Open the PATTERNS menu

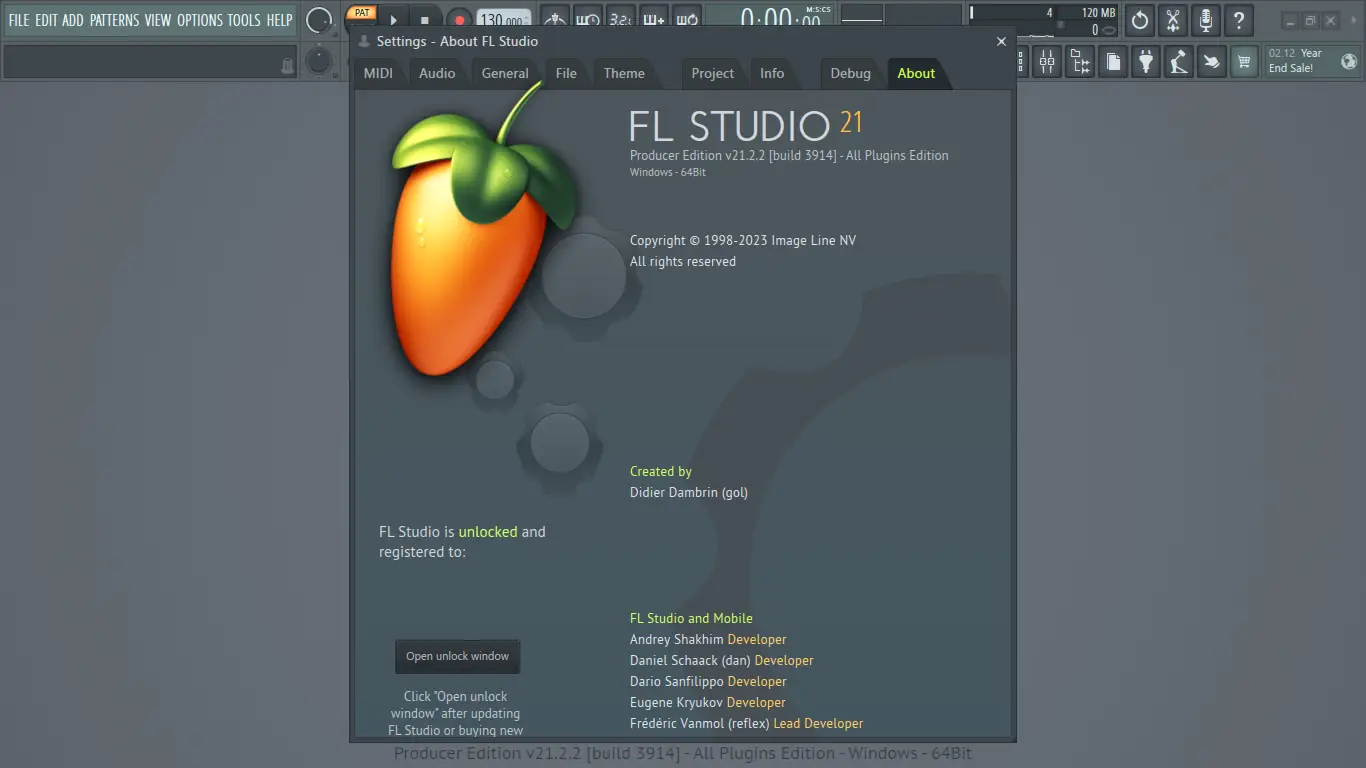pos(115,20)
